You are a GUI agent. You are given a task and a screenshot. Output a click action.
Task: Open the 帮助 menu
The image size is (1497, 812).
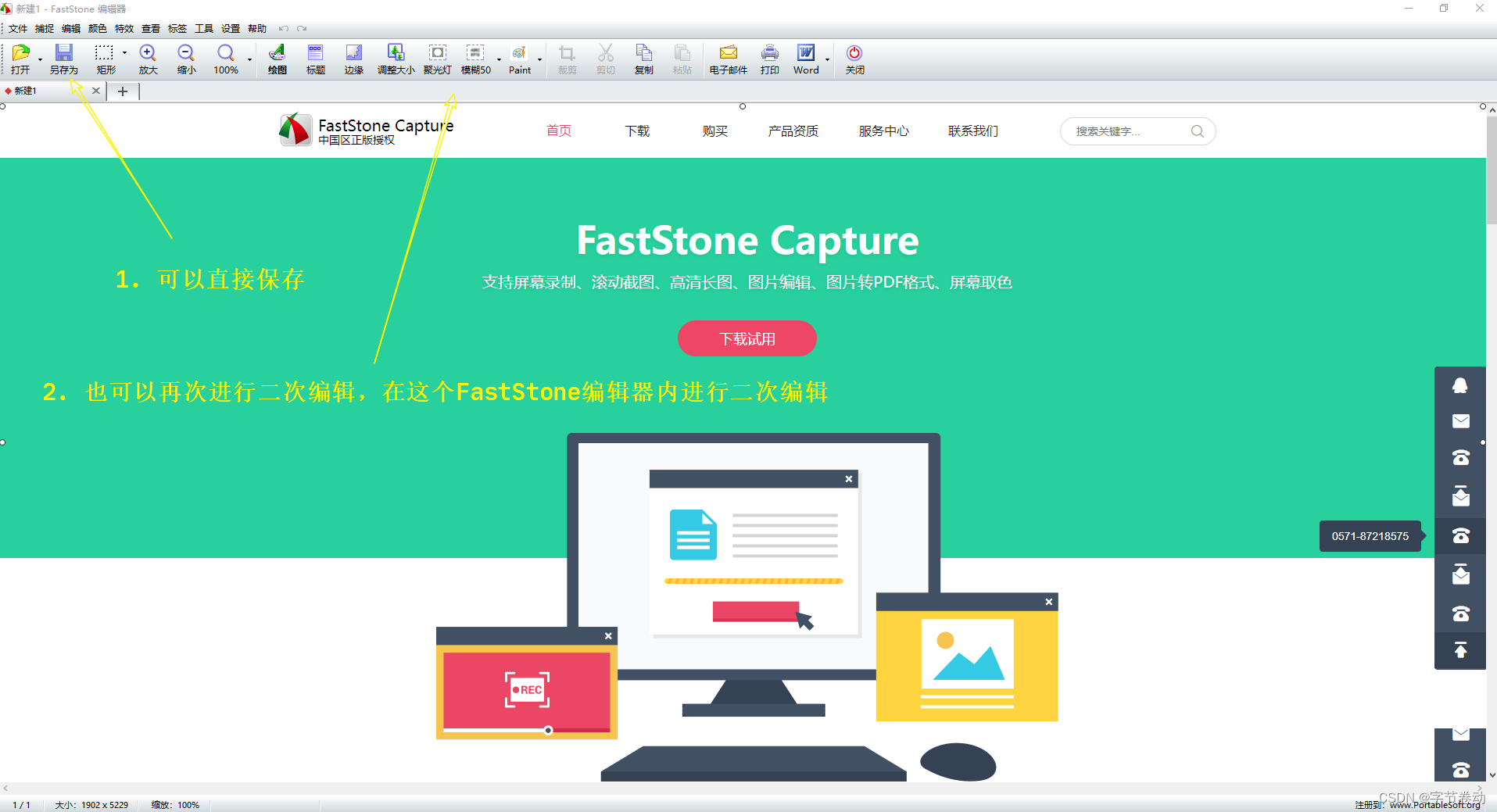tap(257, 29)
